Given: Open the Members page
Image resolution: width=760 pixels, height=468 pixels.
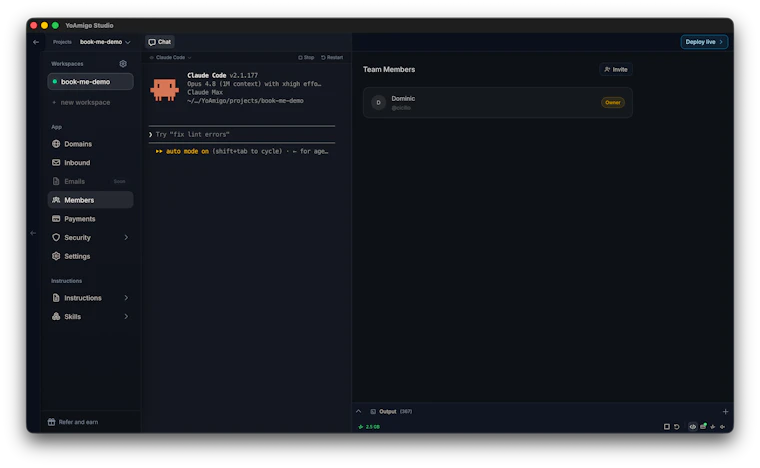Looking at the screenshot, I should pos(91,200).
